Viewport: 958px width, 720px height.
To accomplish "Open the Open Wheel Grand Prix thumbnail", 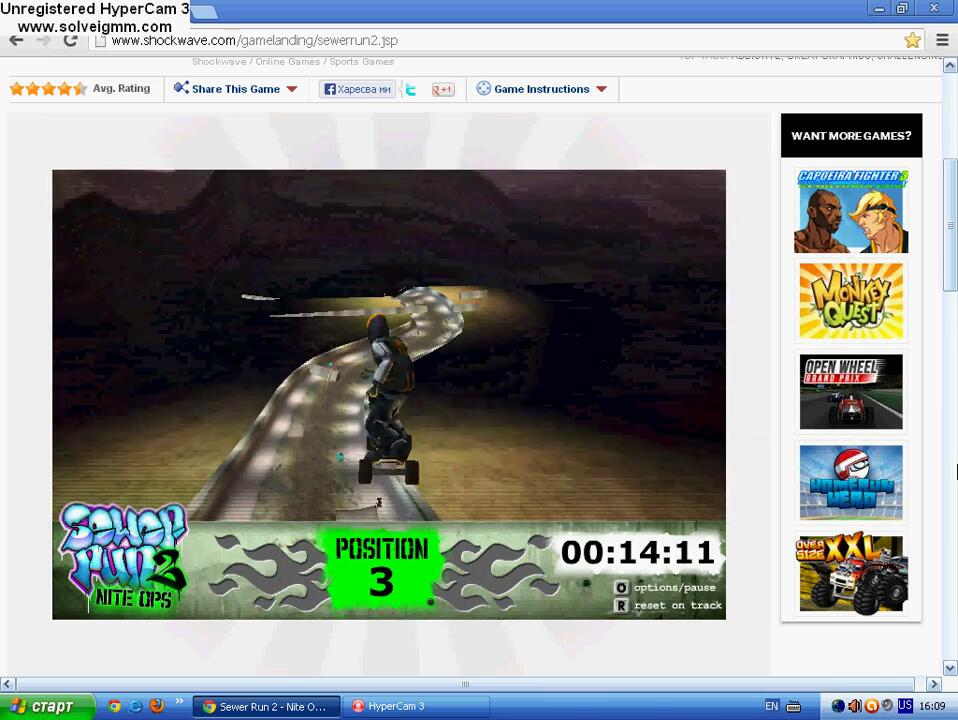I will 851,391.
